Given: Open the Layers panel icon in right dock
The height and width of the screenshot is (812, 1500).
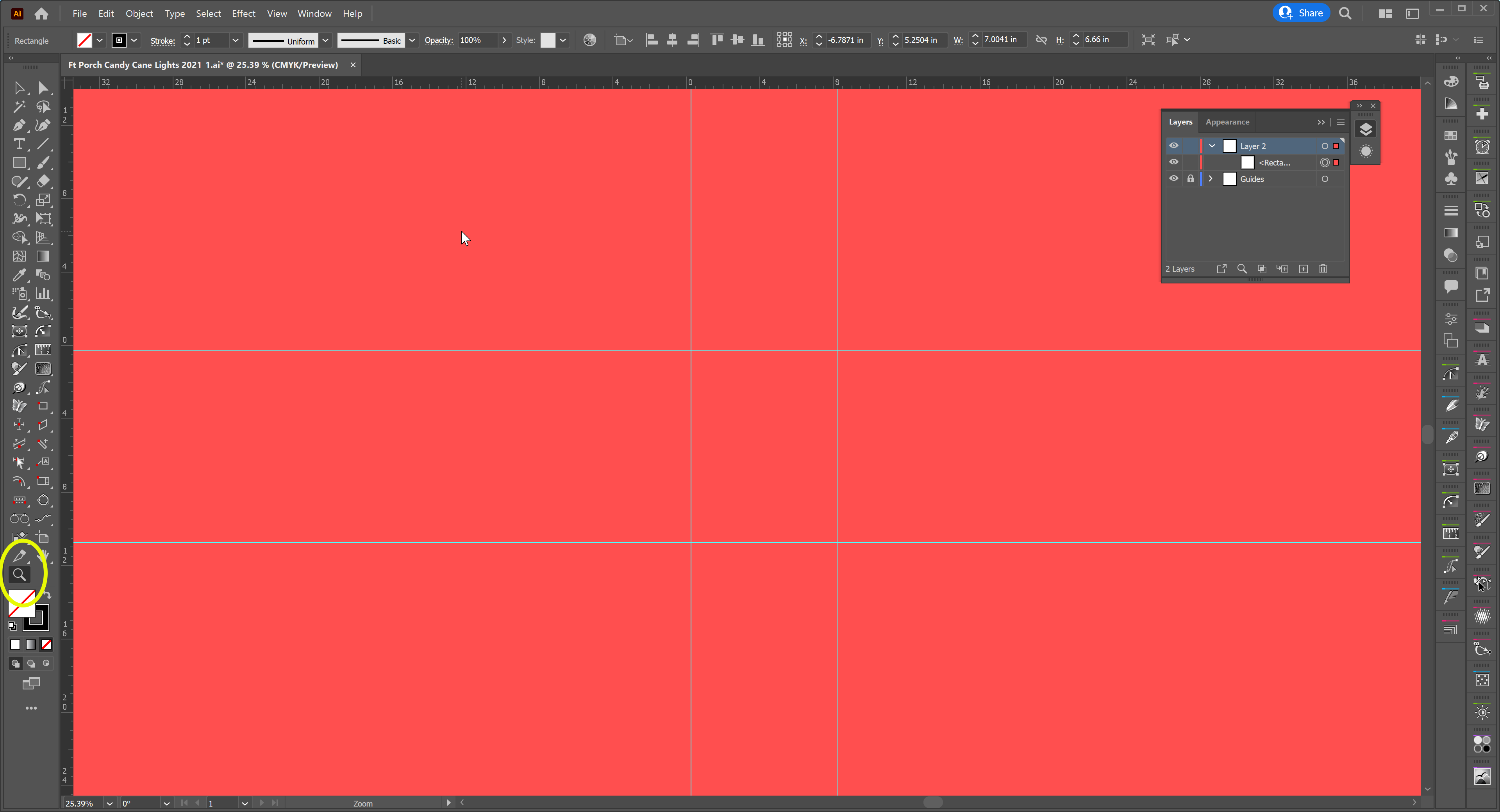Looking at the screenshot, I should (1366, 129).
